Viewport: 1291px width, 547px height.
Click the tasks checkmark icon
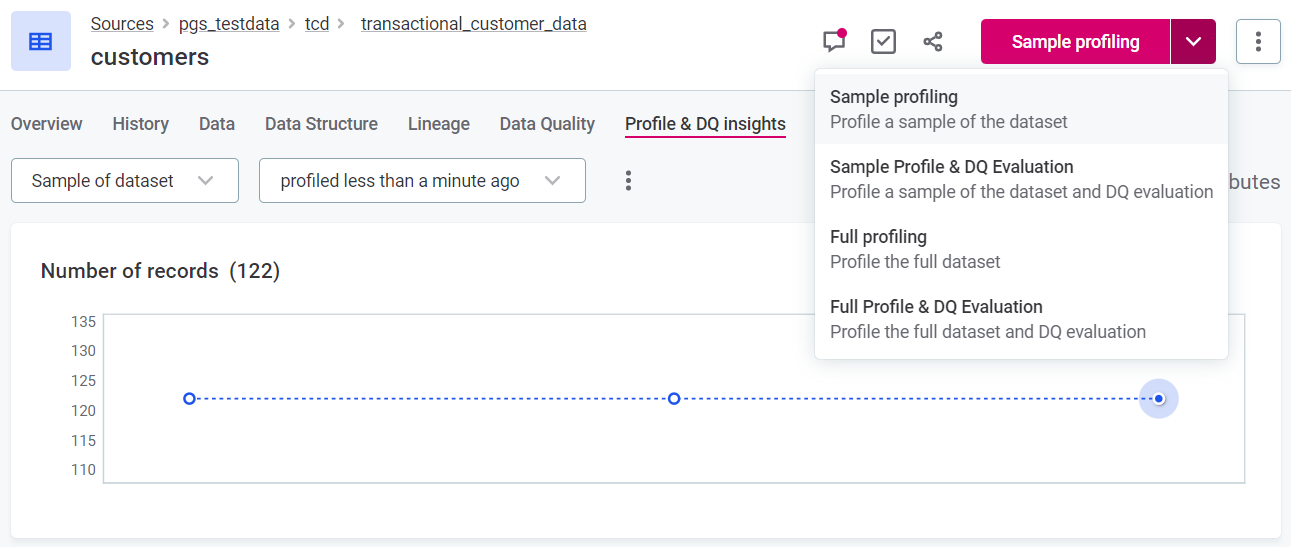[x=883, y=41]
